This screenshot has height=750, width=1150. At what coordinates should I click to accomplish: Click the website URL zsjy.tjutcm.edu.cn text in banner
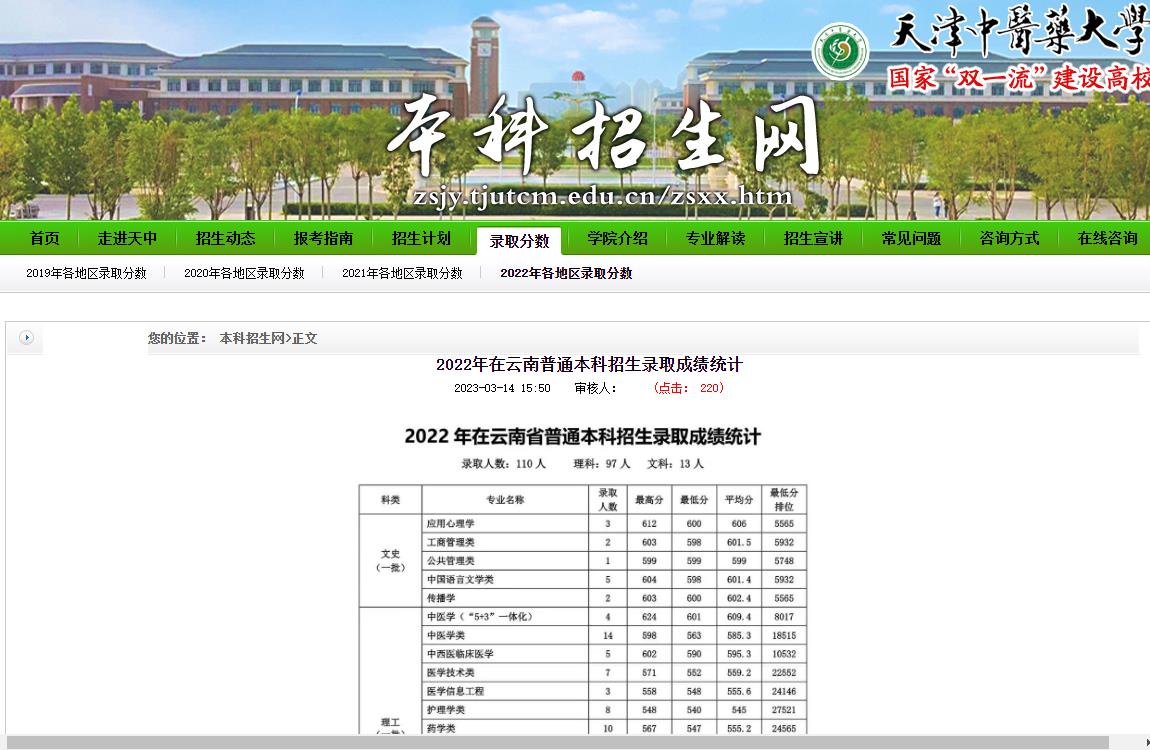(x=603, y=196)
